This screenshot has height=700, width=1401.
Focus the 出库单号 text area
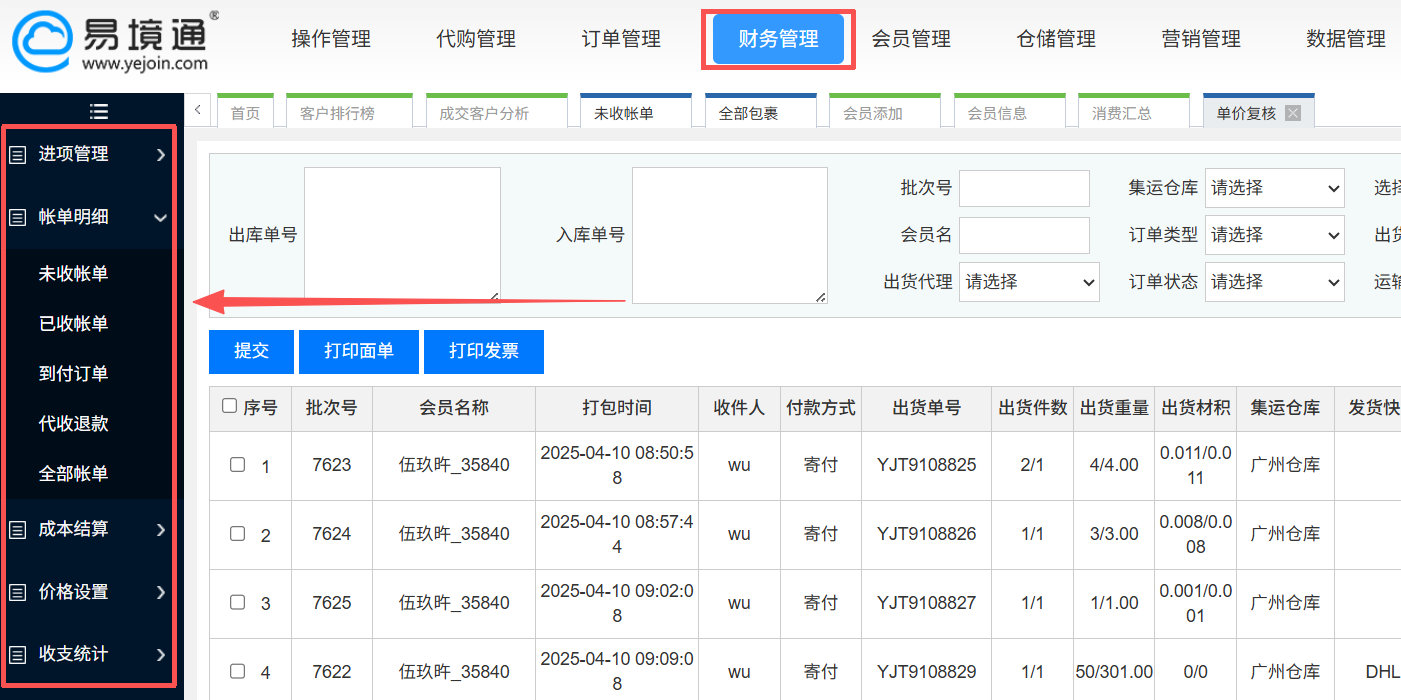(402, 235)
